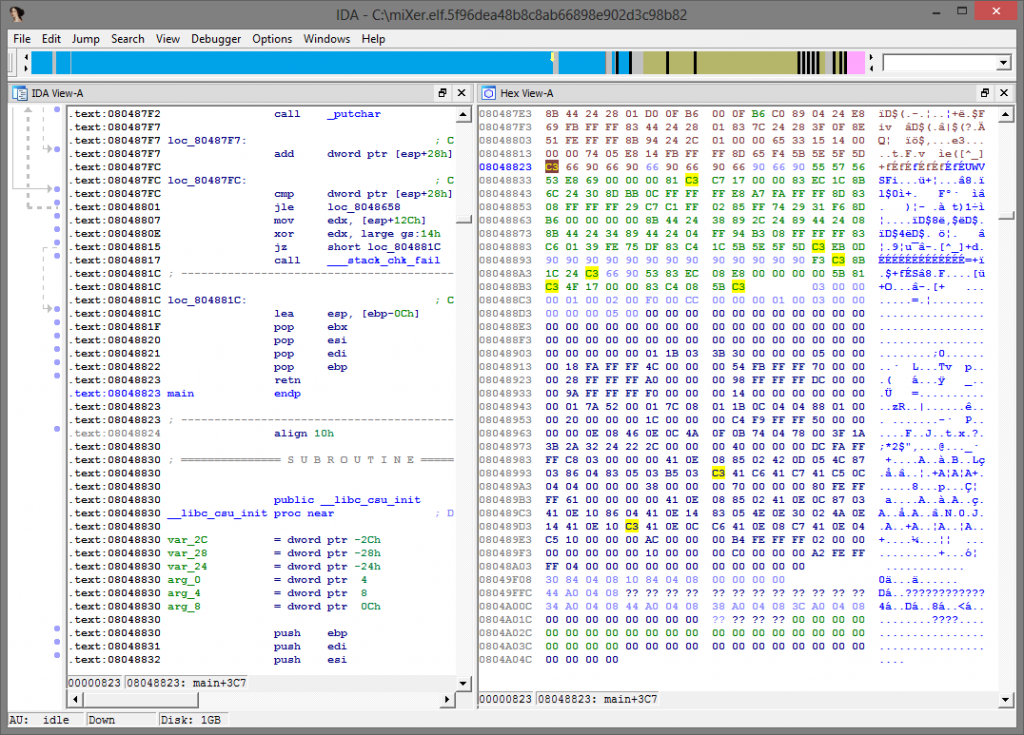Viewport: 1024px width, 735px height.
Task: Click the highlighted address 08048823 in Hex View
Action: point(505,167)
